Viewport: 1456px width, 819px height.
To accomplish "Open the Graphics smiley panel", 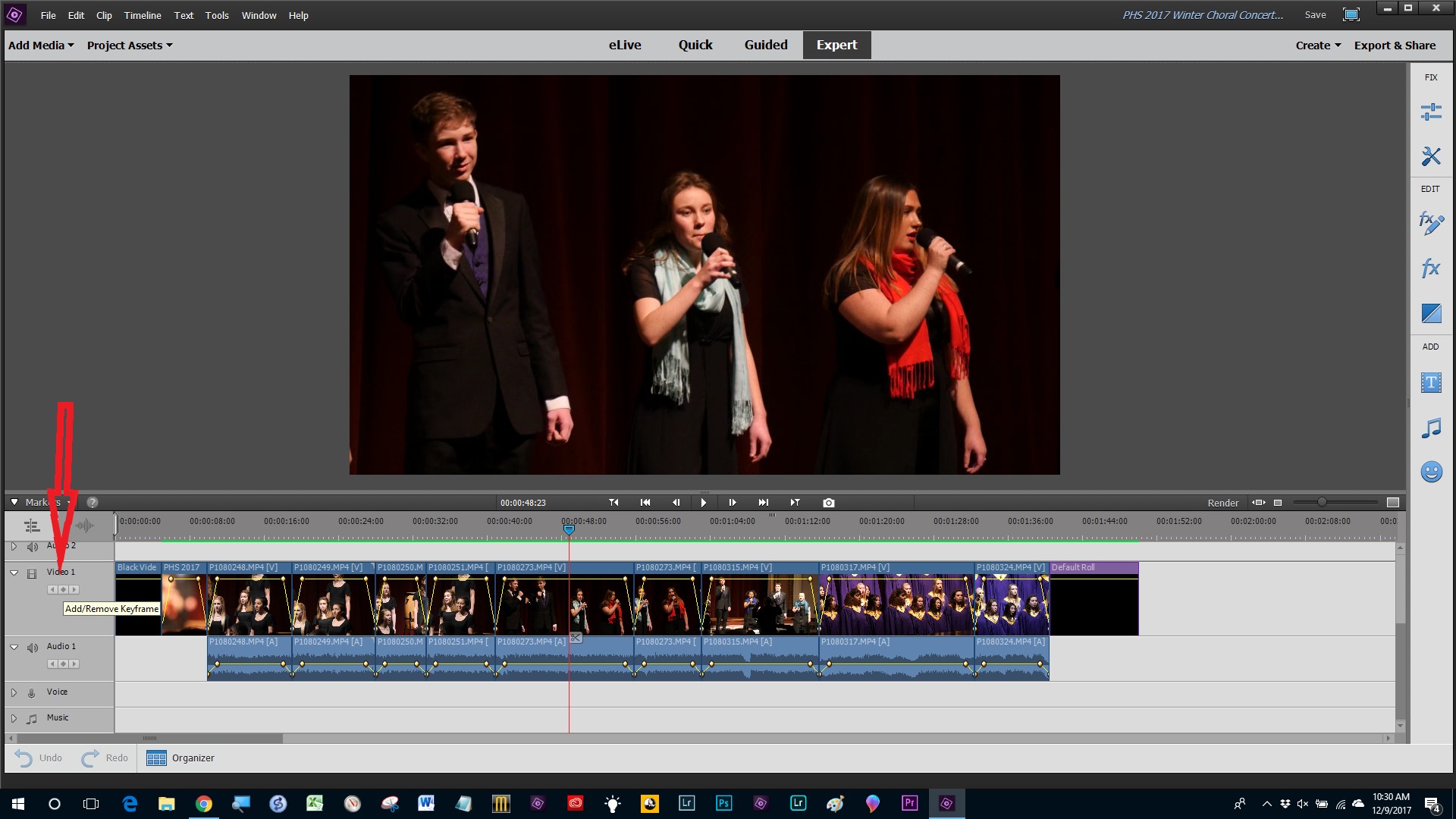I will tap(1431, 472).
